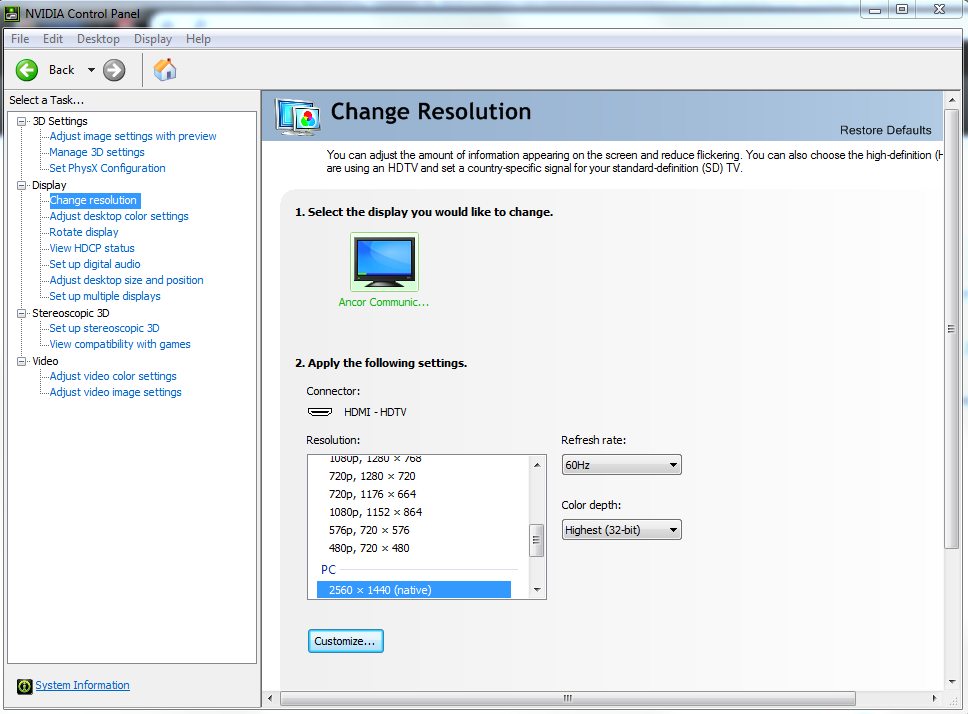Click the horizontal scroll right arrow
Image resolution: width=968 pixels, height=714 pixels.
[x=935, y=699]
